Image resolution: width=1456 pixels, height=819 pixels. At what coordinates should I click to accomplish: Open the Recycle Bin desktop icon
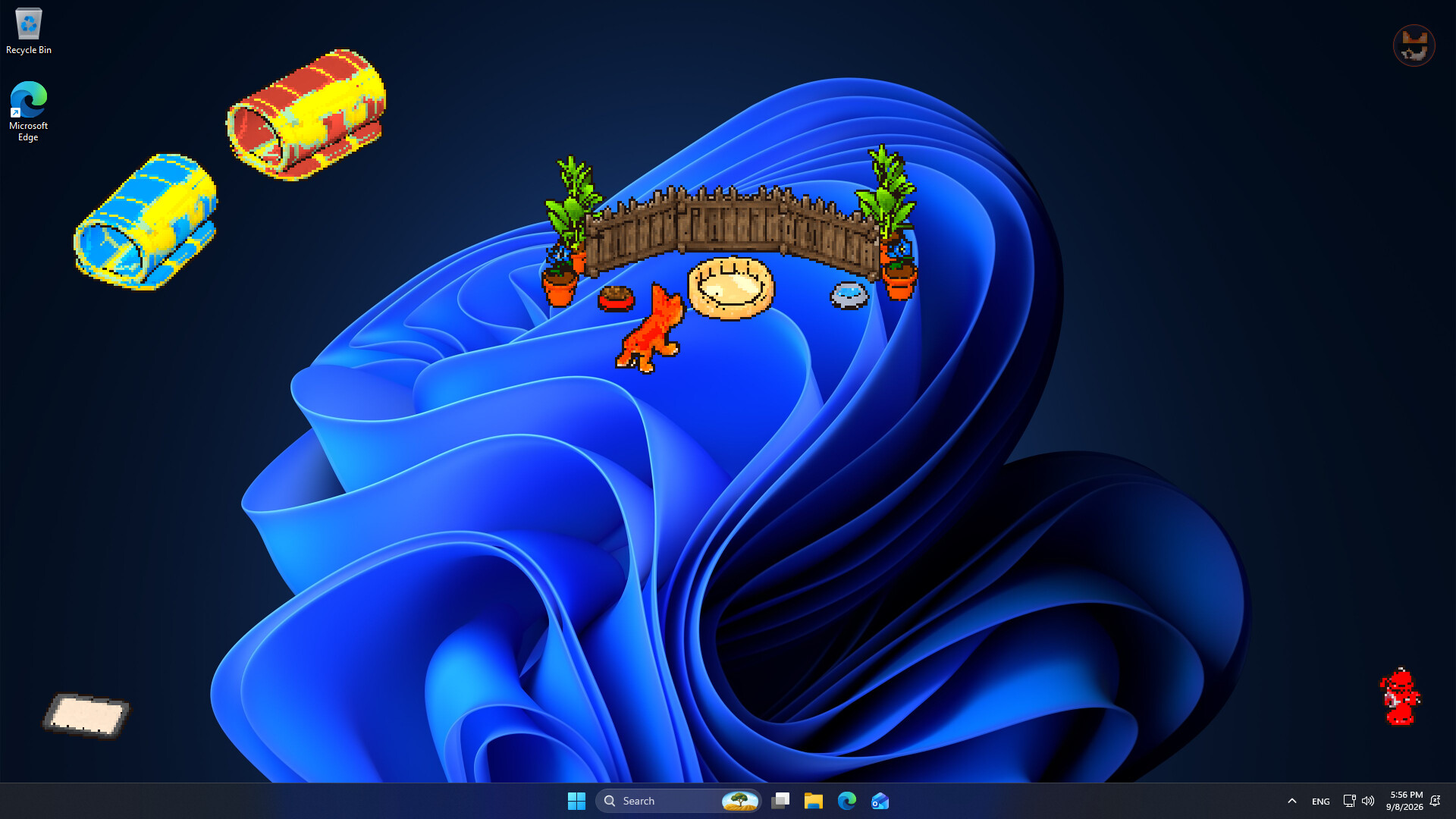[x=28, y=32]
